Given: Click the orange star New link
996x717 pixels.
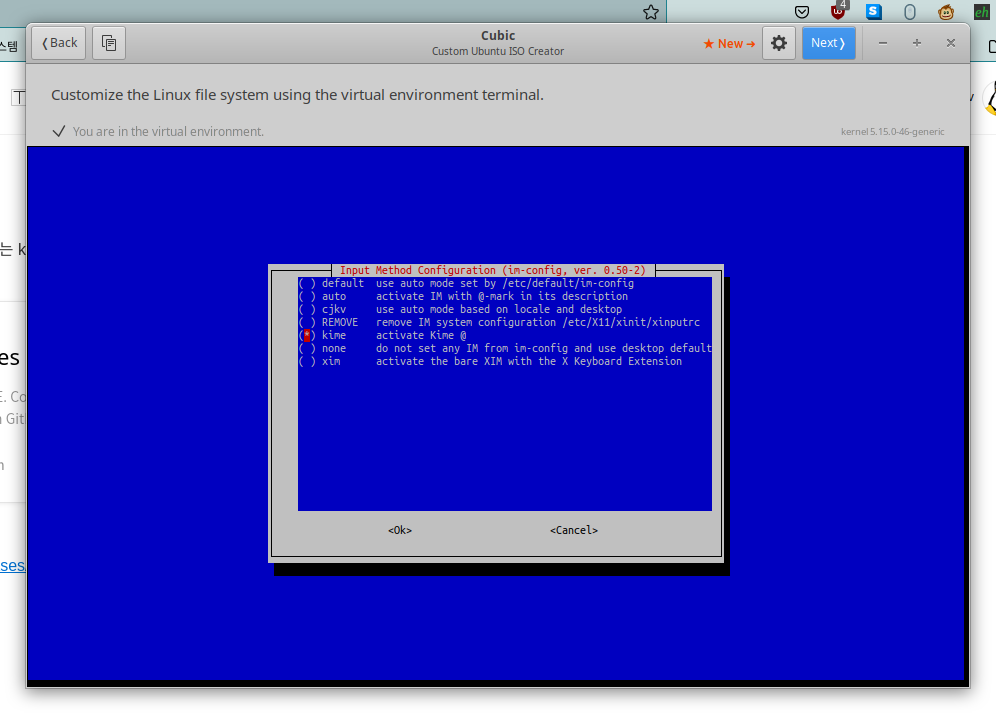Looking at the screenshot, I should pos(729,44).
